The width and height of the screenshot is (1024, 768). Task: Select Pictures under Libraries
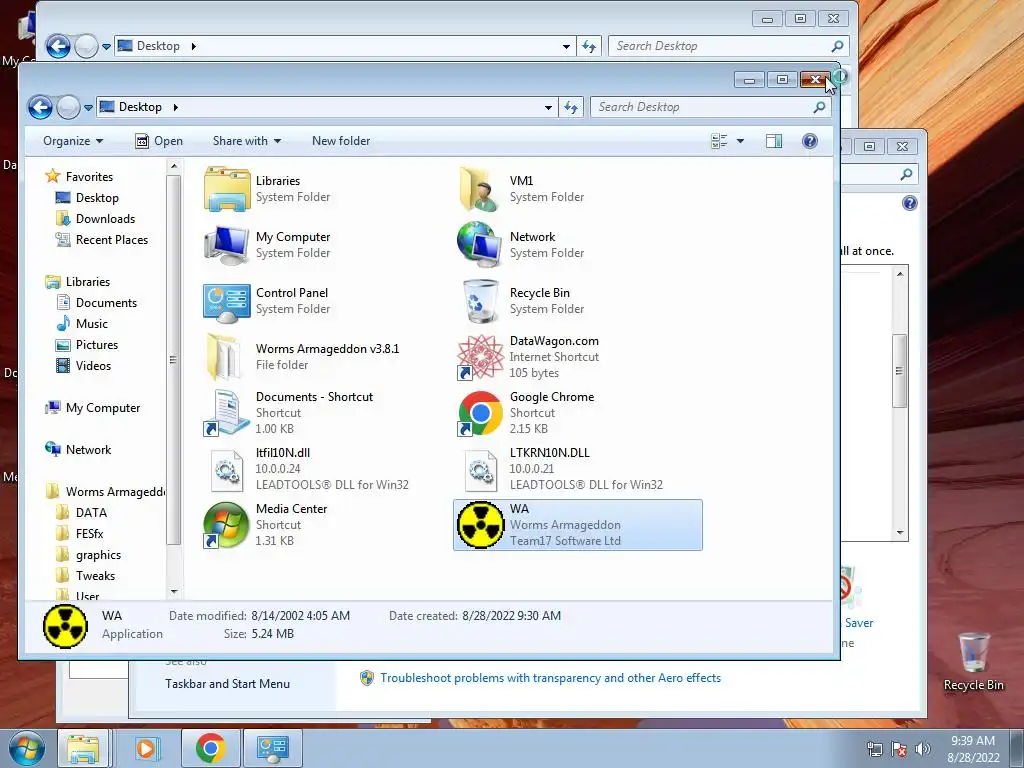click(88, 345)
